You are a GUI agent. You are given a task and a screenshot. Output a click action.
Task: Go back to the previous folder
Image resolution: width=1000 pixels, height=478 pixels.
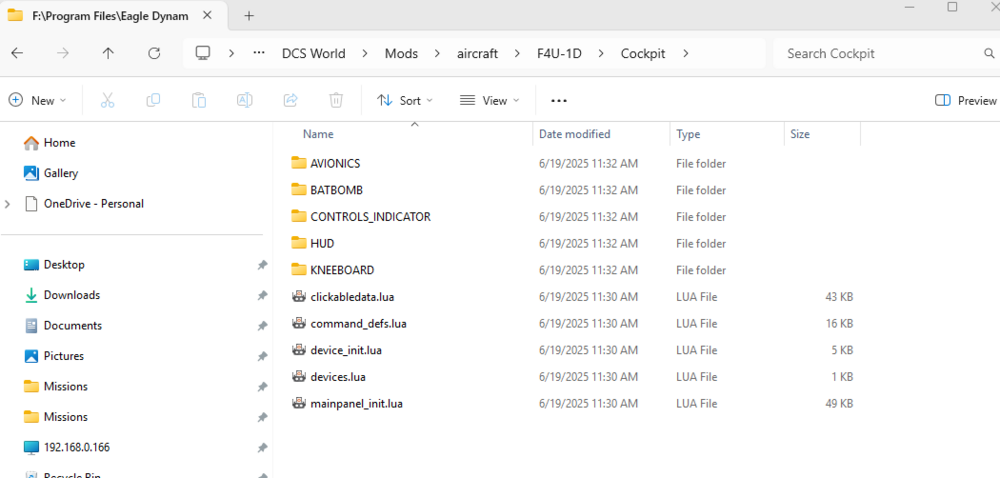pyautogui.click(x=17, y=54)
